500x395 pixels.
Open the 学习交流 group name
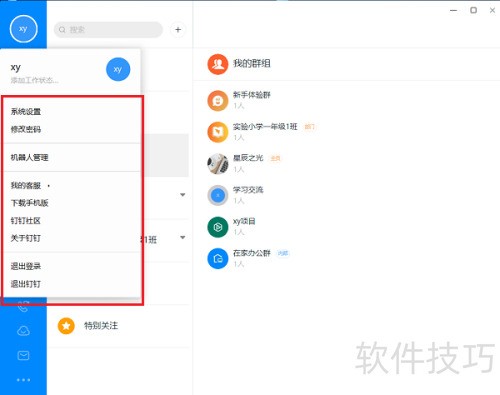[248, 190]
